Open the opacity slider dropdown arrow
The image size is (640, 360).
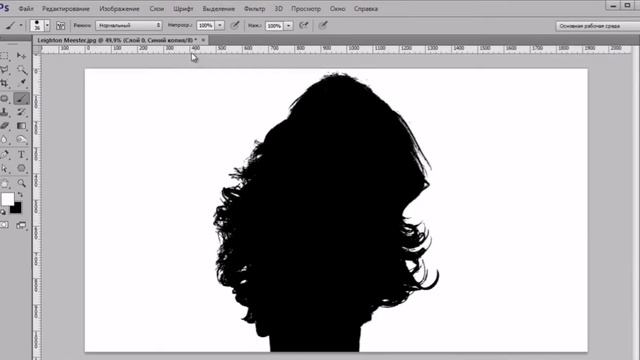(220, 25)
